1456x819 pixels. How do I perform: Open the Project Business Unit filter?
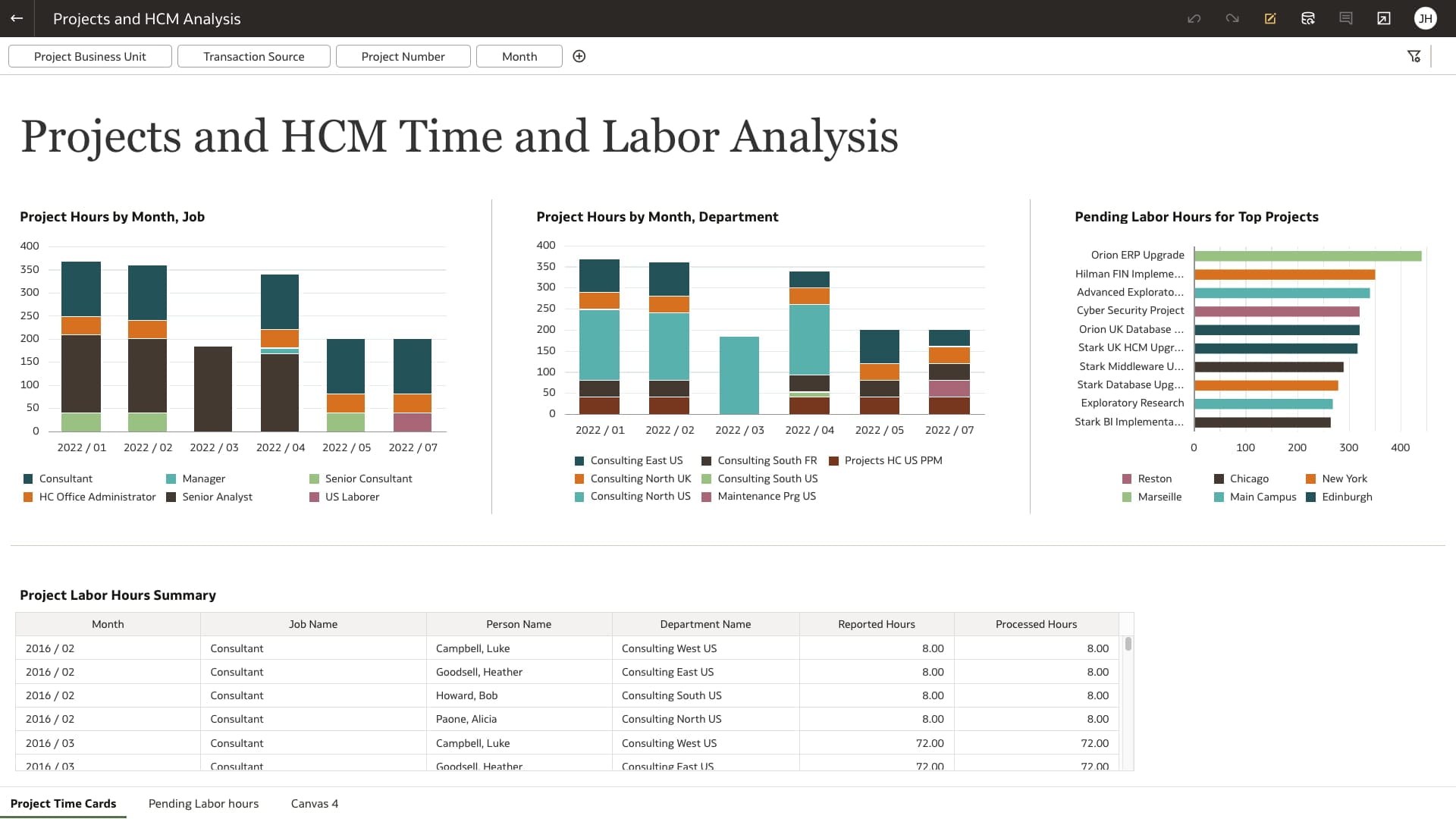pos(89,55)
